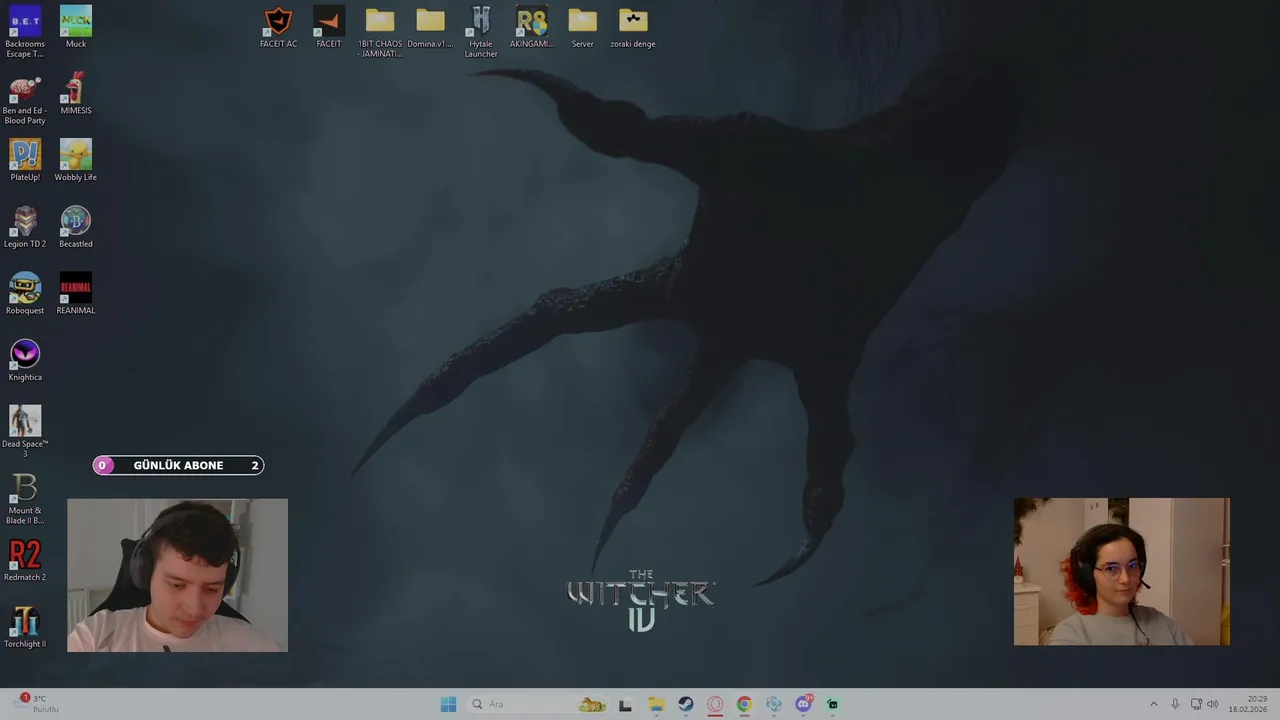Click the AKINGAMI R8 shortcut icon
The width and height of the screenshot is (1280, 720).
(x=532, y=27)
